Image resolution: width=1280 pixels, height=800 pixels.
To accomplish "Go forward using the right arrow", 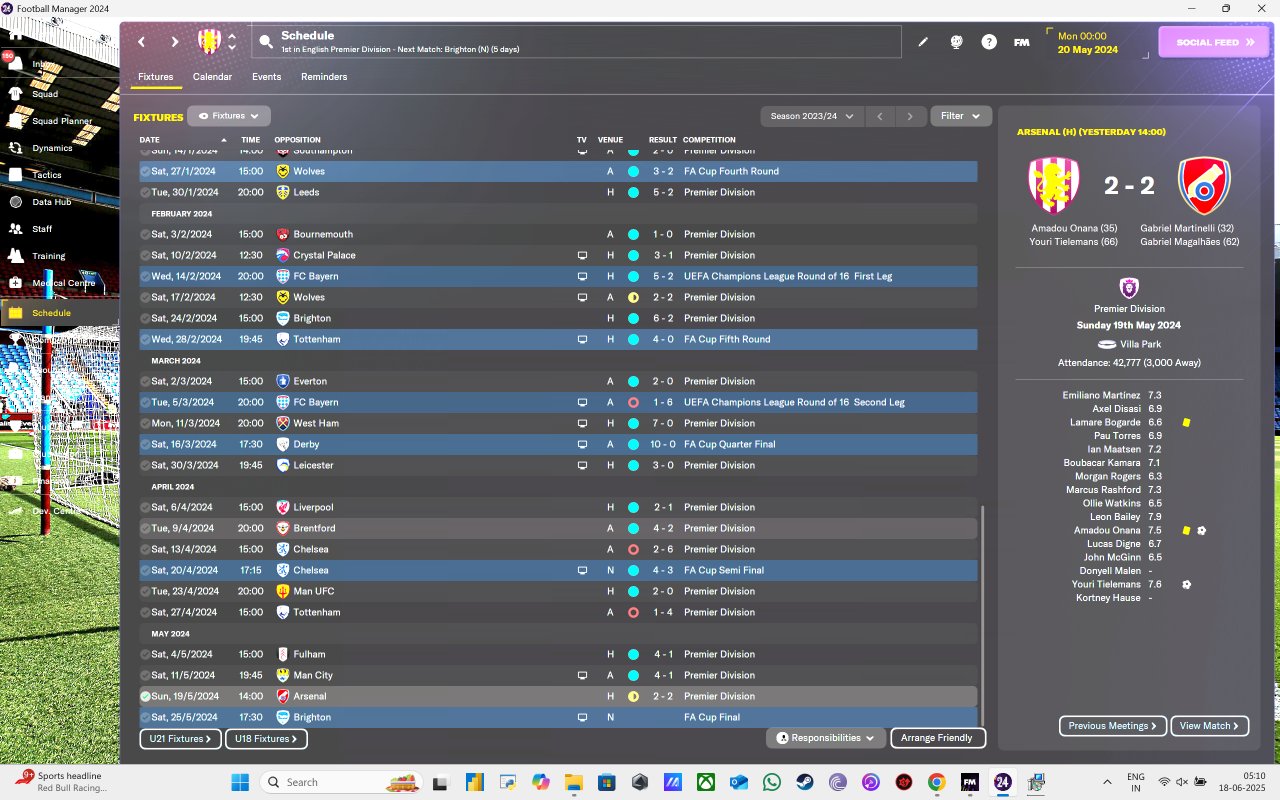I will 174,42.
